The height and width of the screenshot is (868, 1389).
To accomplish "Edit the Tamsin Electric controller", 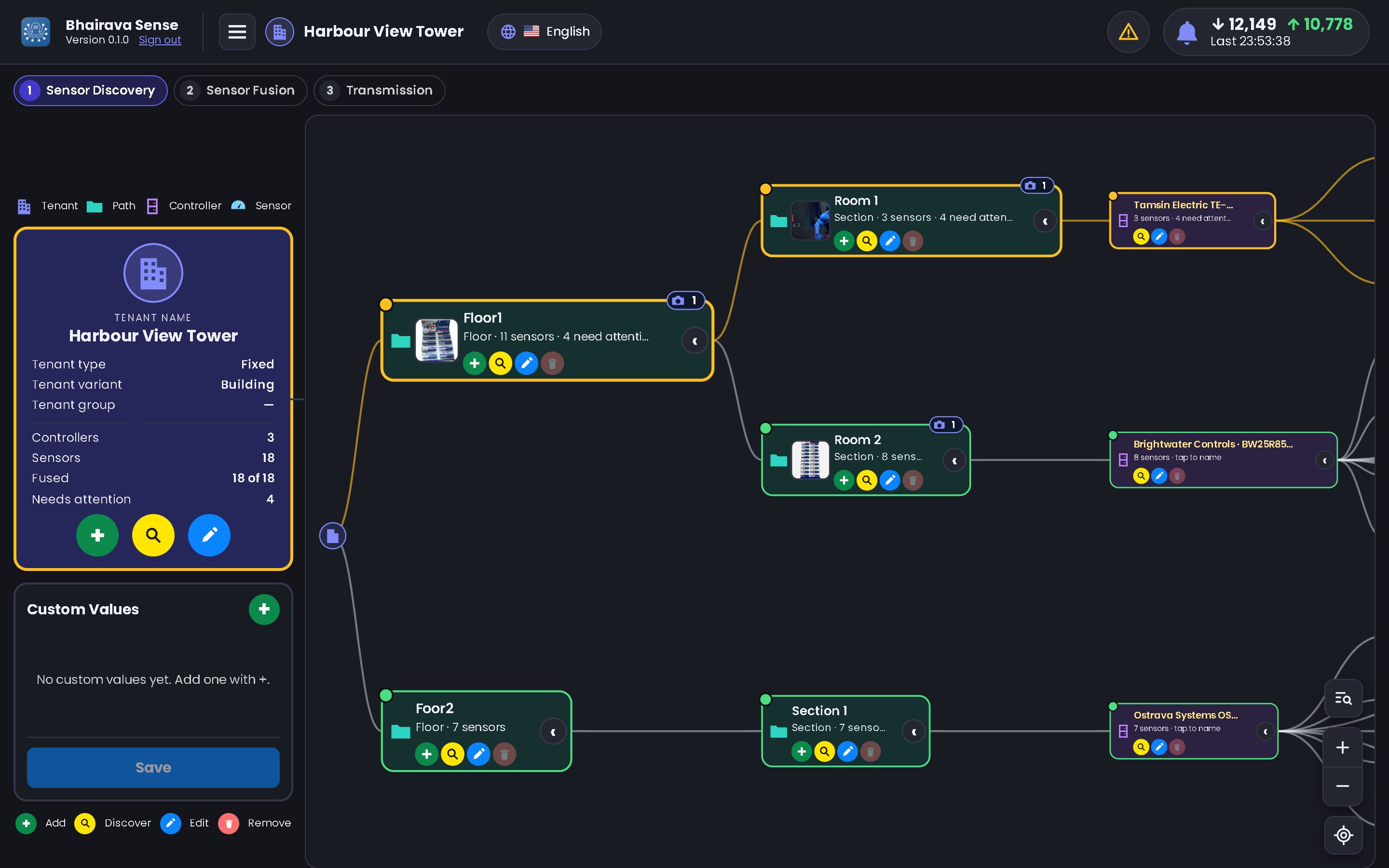I will pyautogui.click(x=1159, y=236).
